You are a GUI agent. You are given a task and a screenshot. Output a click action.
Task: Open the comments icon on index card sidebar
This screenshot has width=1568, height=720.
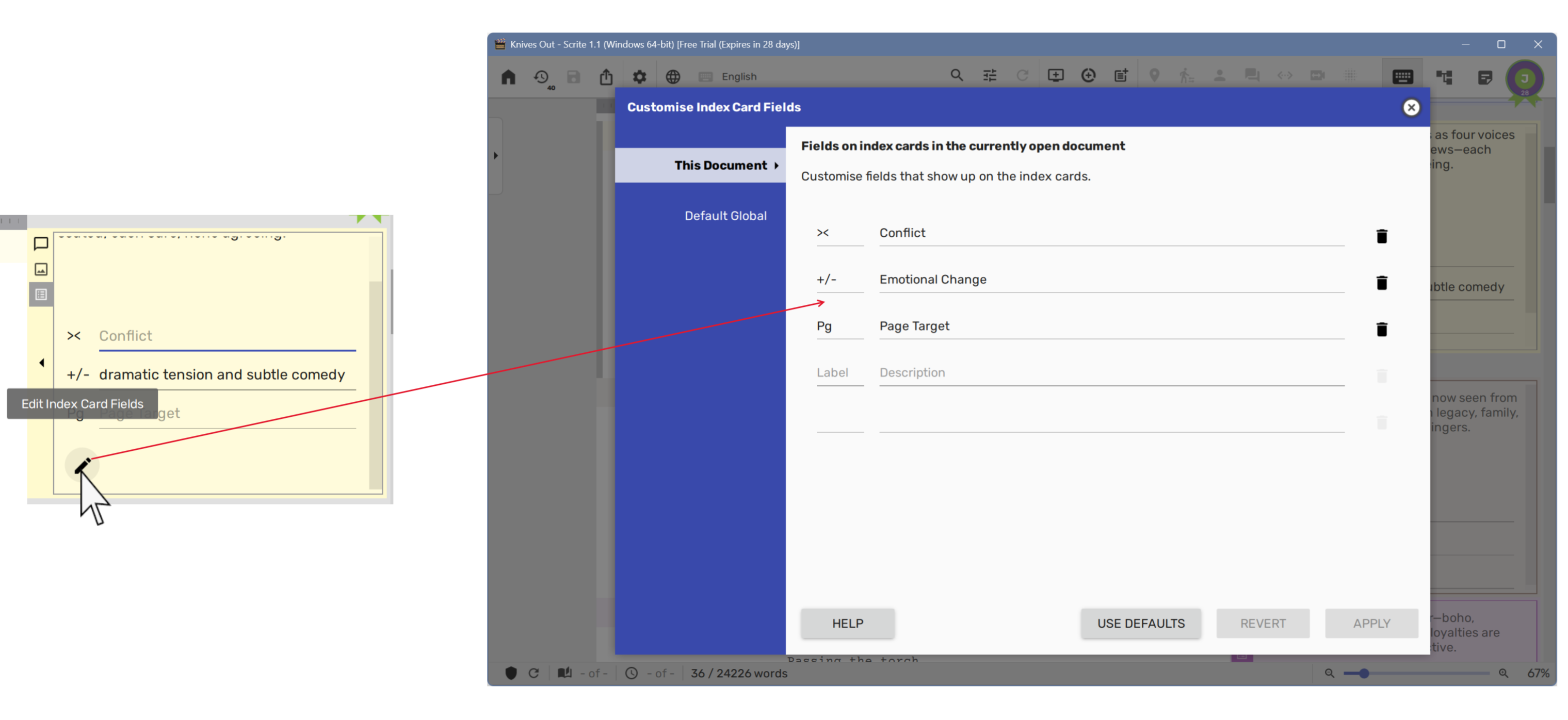click(x=41, y=243)
